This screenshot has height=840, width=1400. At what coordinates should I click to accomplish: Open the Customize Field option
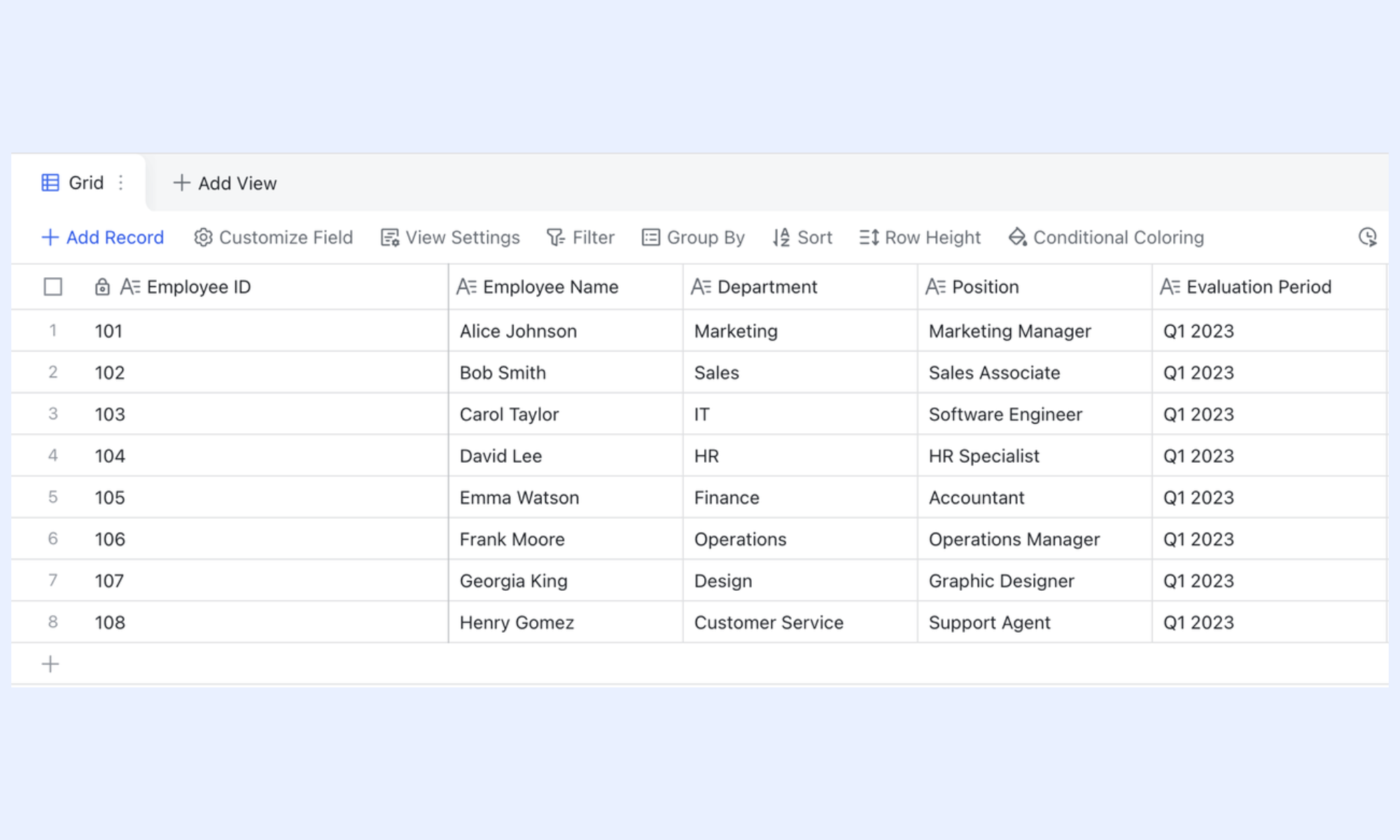point(274,237)
